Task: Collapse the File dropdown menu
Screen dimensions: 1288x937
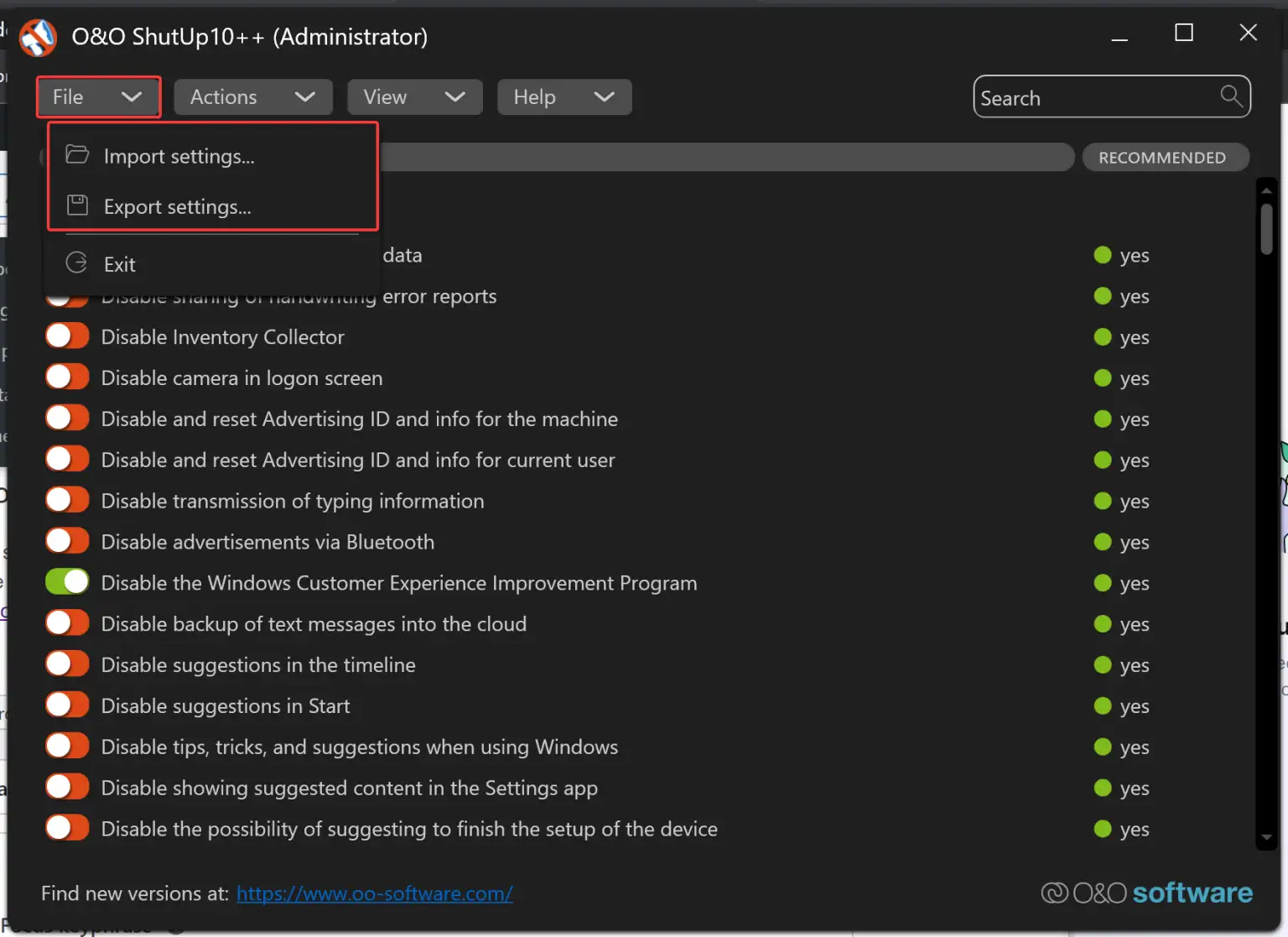Action: [98, 97]
